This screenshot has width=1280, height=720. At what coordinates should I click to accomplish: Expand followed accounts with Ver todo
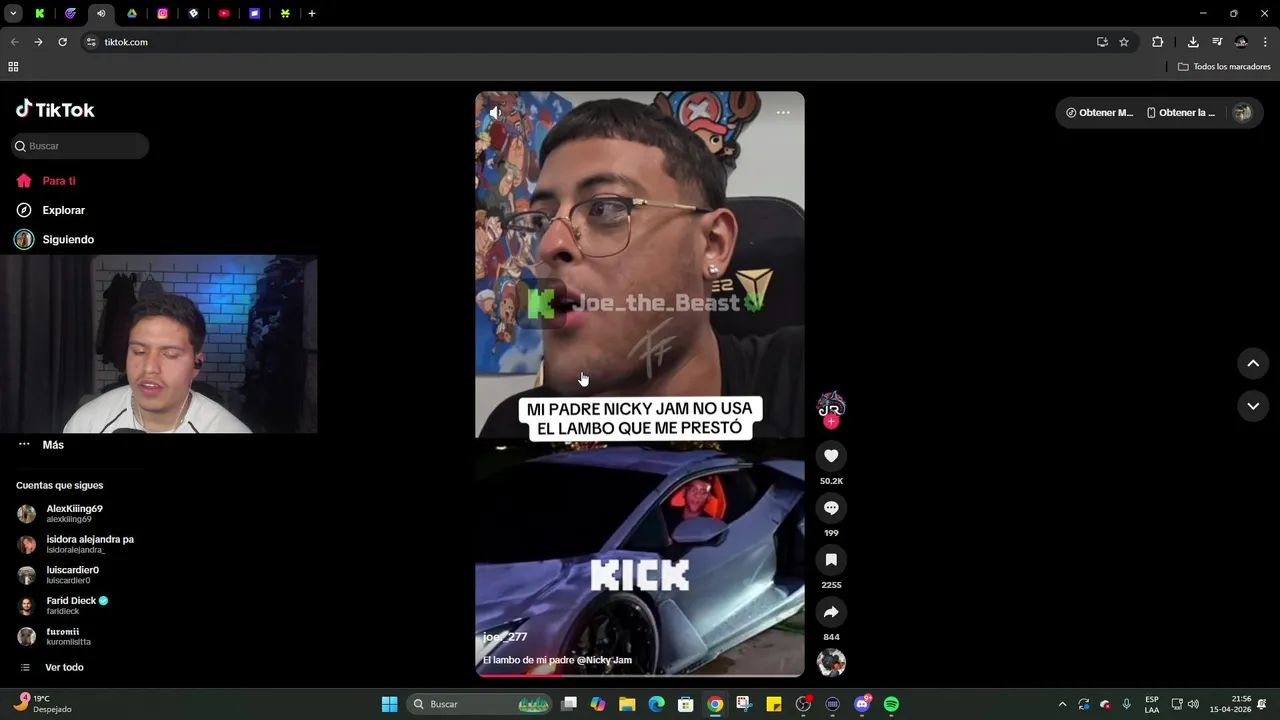(x=64, y=667)
